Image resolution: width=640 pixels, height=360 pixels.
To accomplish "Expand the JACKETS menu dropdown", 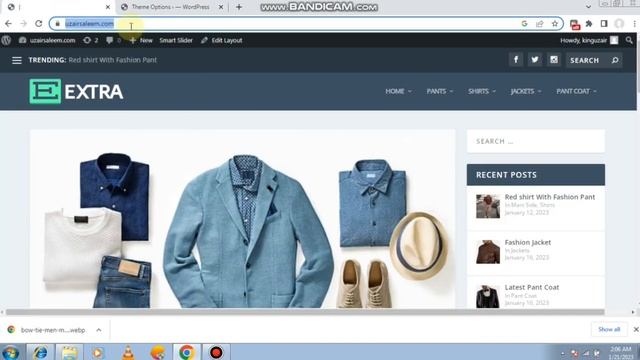I will (526, 91).
